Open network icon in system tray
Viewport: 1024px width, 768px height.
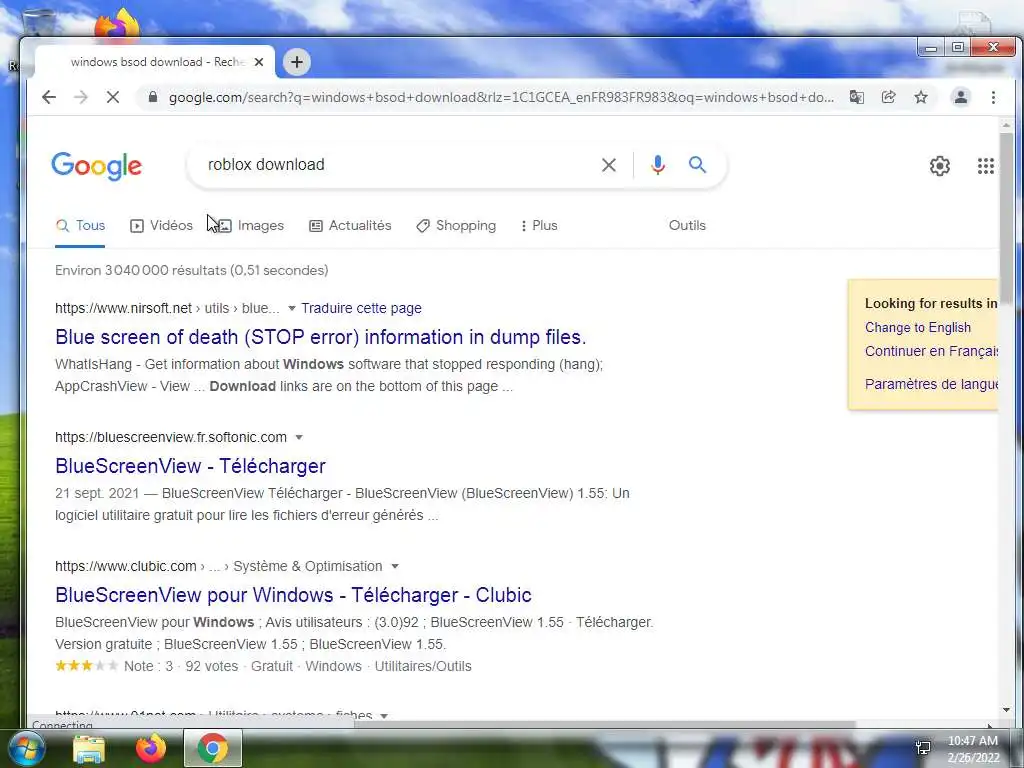point(923,748)
